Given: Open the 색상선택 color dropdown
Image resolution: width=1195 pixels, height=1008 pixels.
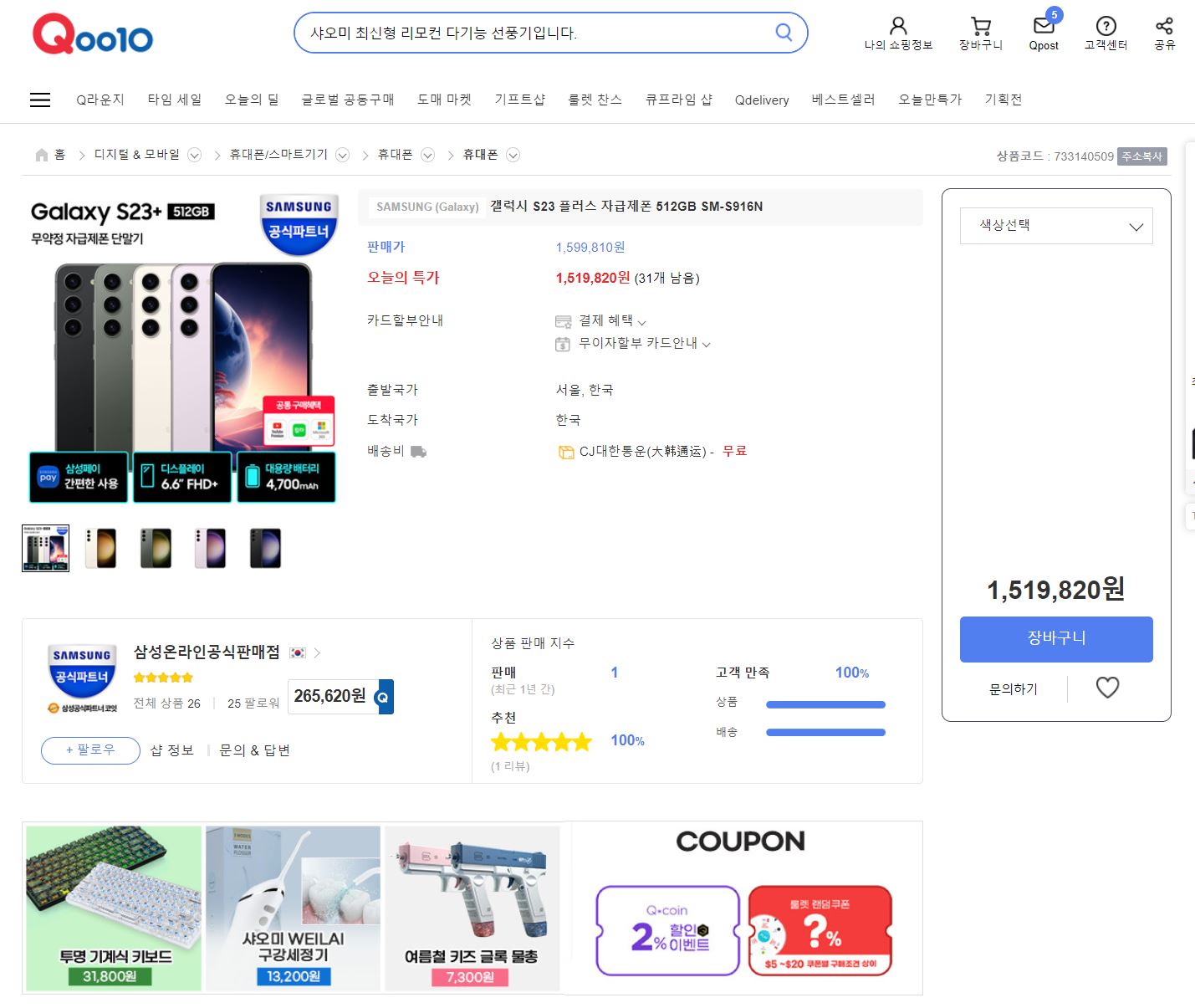Looking at the screenshot, I should coord(1056,226).
